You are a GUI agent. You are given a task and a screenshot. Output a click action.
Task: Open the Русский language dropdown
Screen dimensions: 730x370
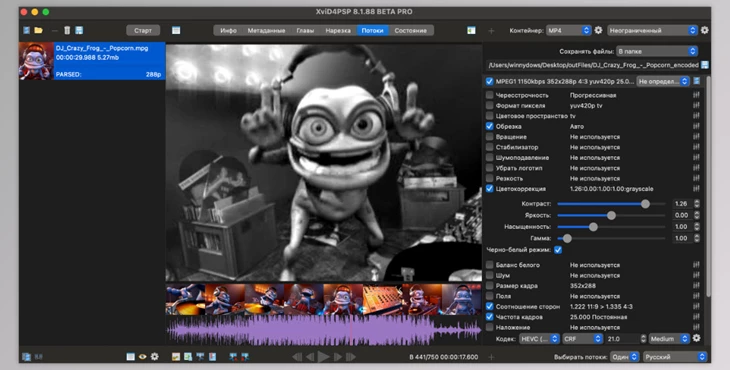click(x=675, y=357)
